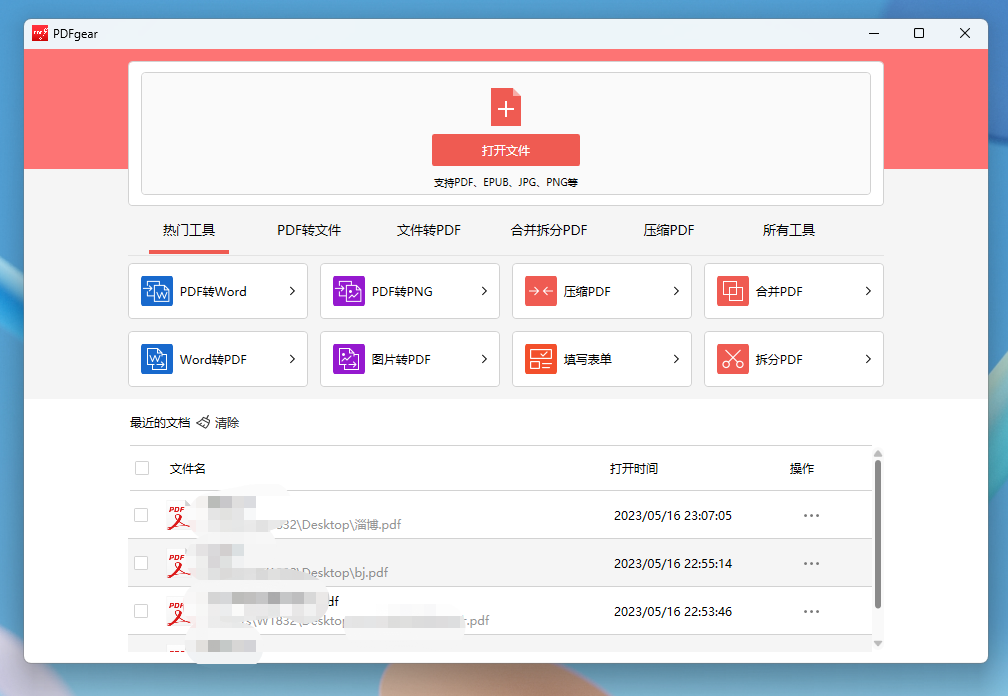Open the Word转PDF tool icon

coord(157,359)
